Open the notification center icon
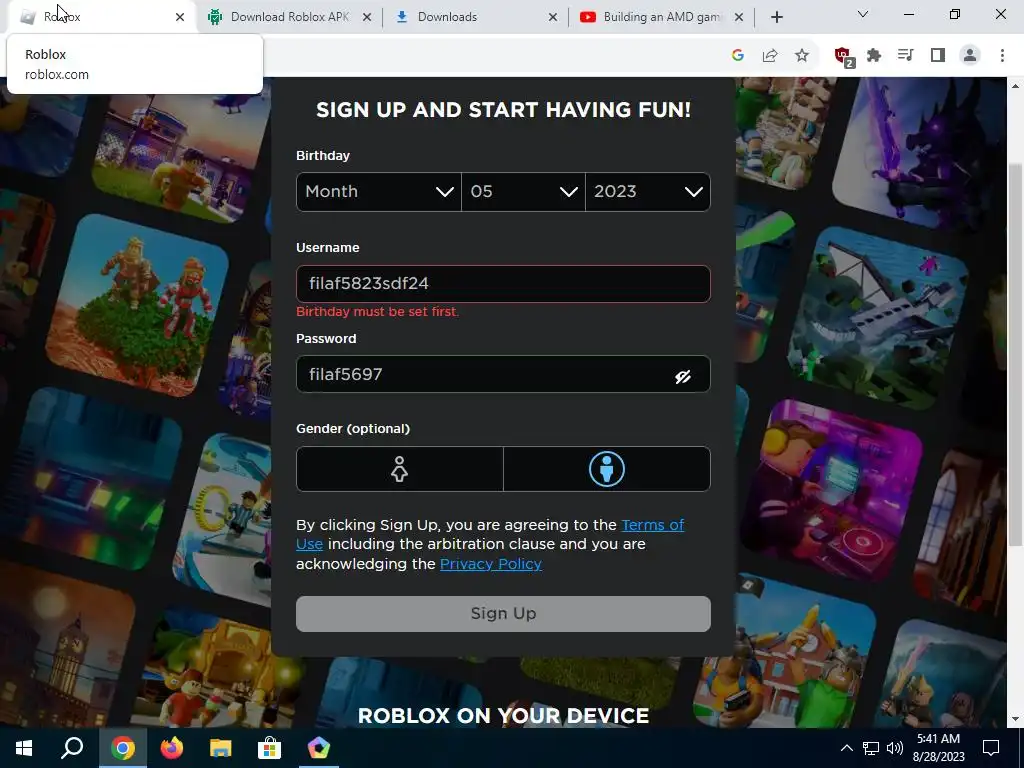This screenshot has width=1024, height=768. tap(991, 748)
